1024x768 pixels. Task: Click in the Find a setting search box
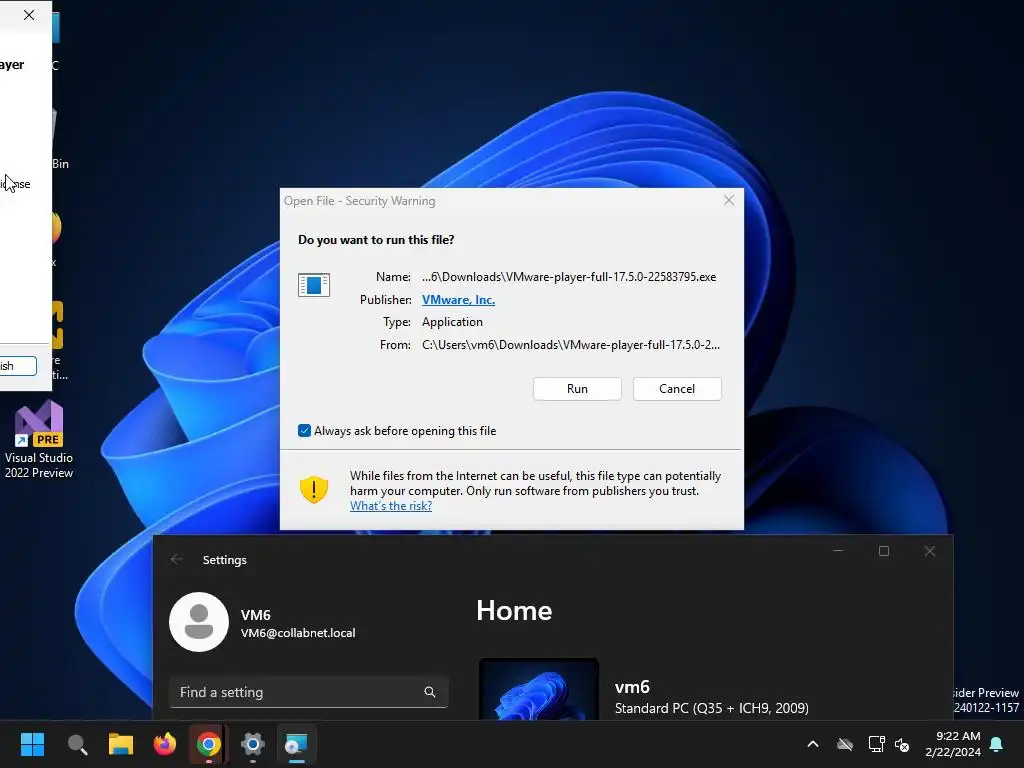pyautogui.click(x=308, y=692)
